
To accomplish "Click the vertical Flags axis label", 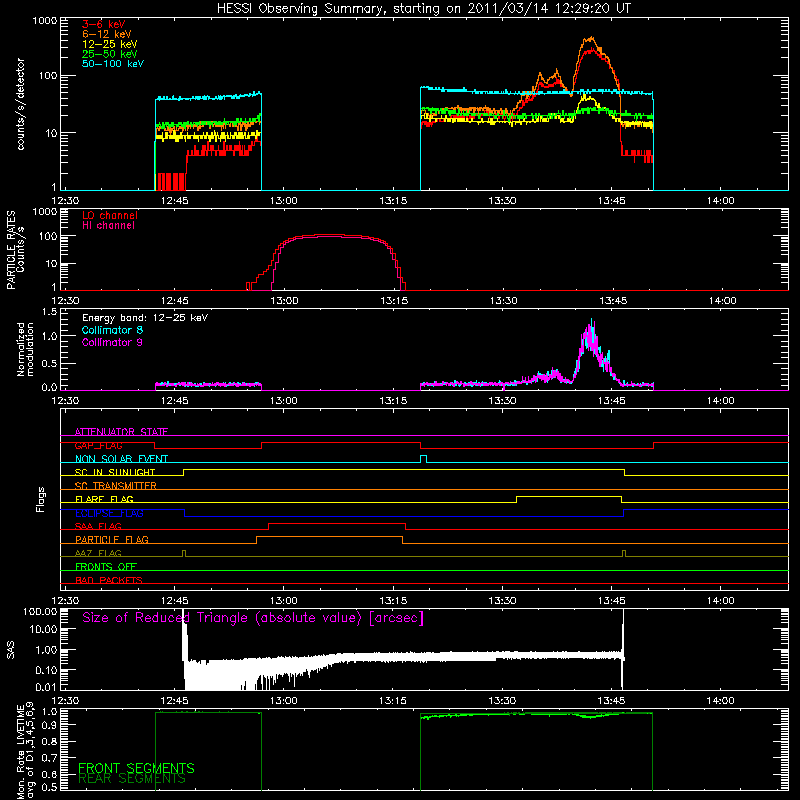I will point(40,499).
